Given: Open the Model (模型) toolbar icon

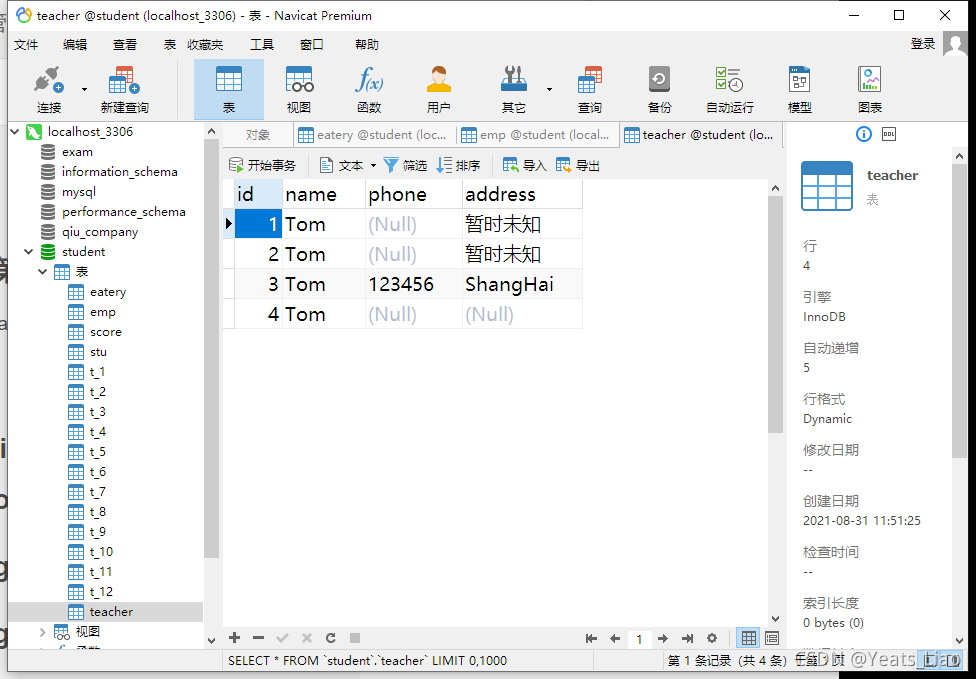Looking at the screenshot, I should click(799, 90).
